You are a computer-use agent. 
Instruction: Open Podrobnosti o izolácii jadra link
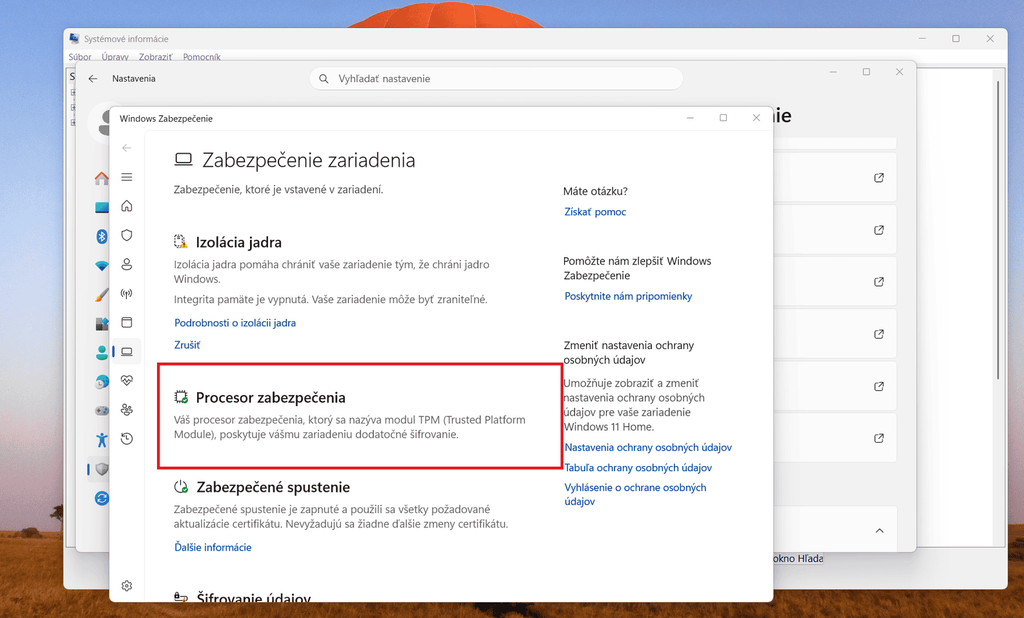coord(235,323)
